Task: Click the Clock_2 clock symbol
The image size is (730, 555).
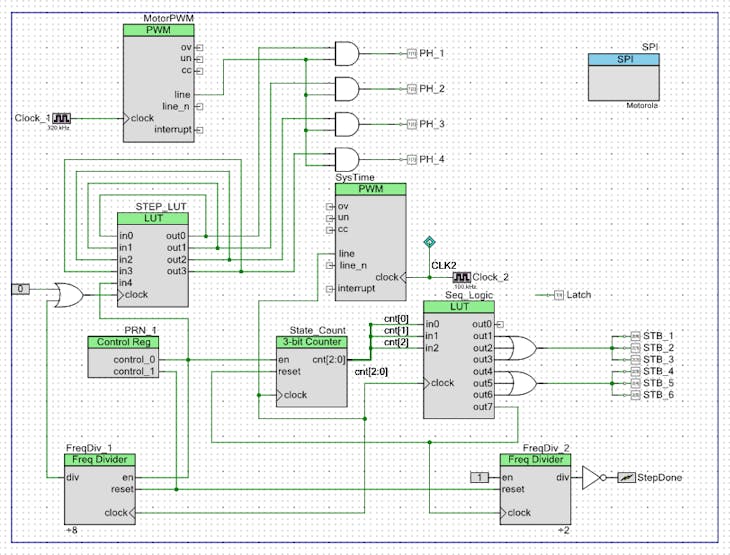Action: tap(462, 278)
